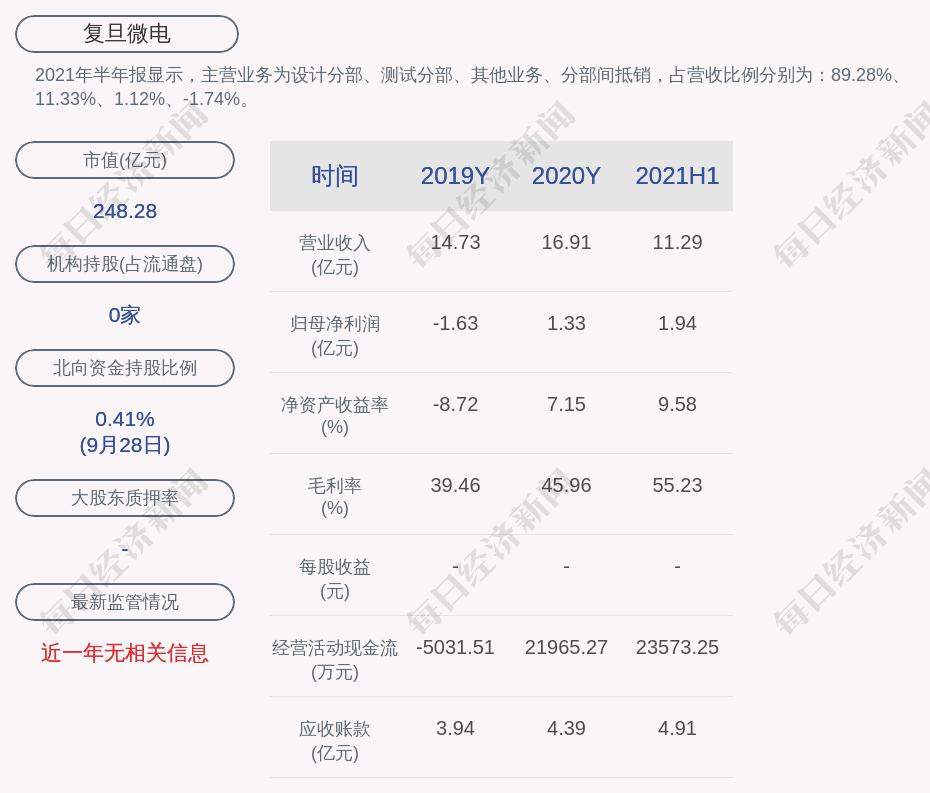Select the 归母净利润 (亿元) row label
Viewport: 930px width, 793px height.
(x=335, y=336)
